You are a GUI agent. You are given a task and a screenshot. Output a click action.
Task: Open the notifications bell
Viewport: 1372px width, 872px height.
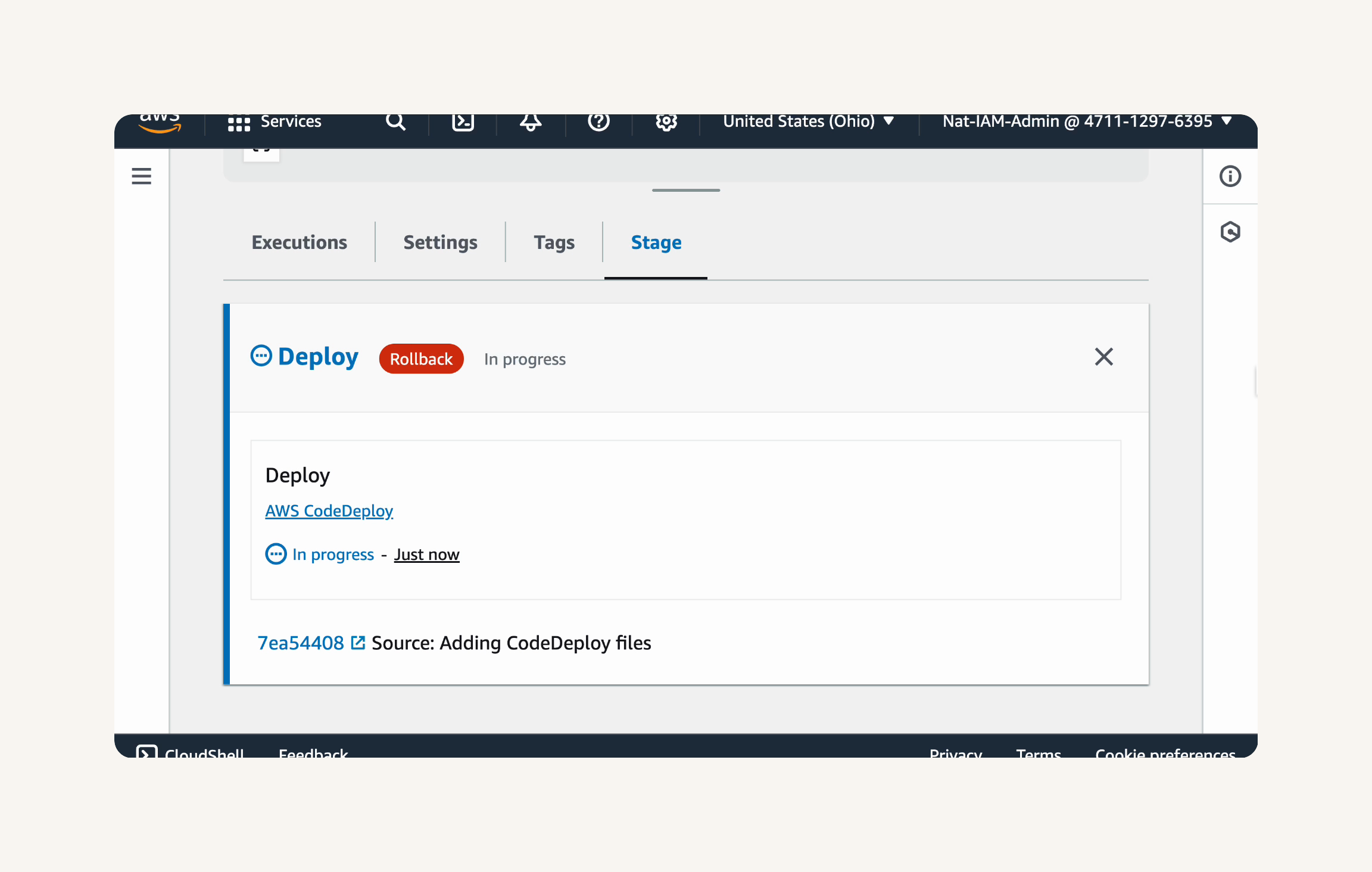(x=531, y=122)
